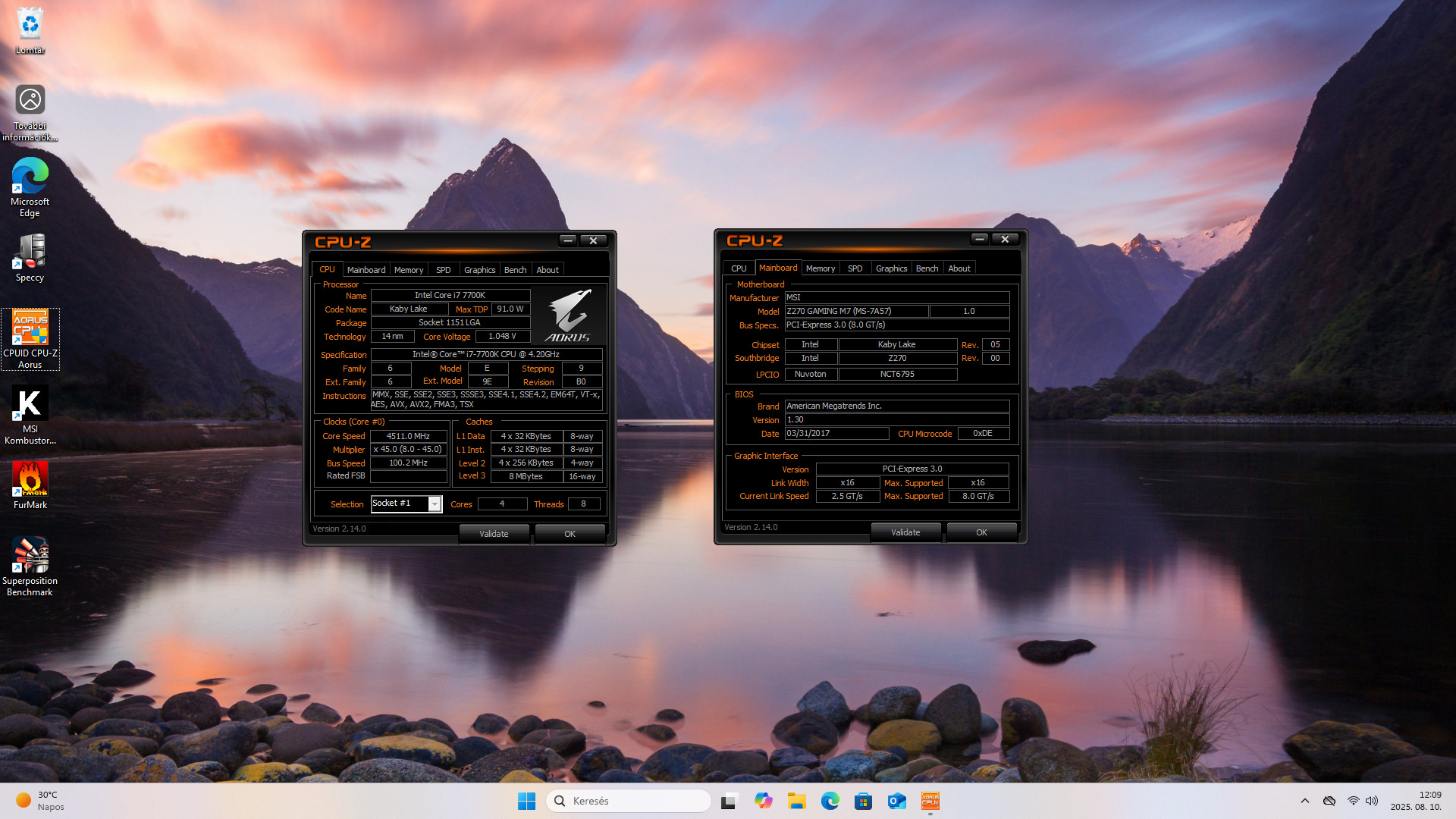Viewport: 1456px width, 819px height.
Task: Open the volume control in system tray
Action: click(1372, 801)
